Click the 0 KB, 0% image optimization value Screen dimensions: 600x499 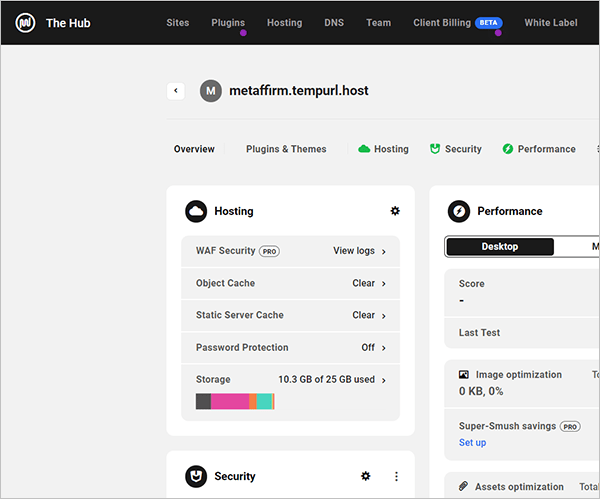(x=481, y=391)
